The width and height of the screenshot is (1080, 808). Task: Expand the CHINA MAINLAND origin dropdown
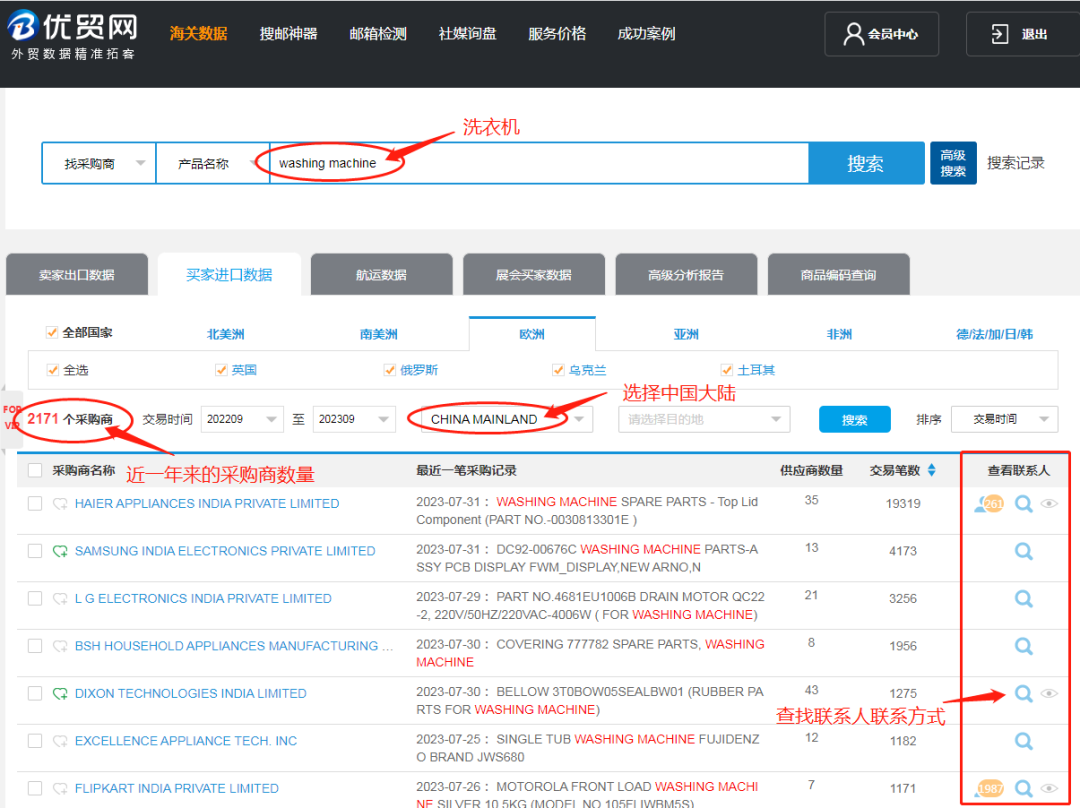579,419
